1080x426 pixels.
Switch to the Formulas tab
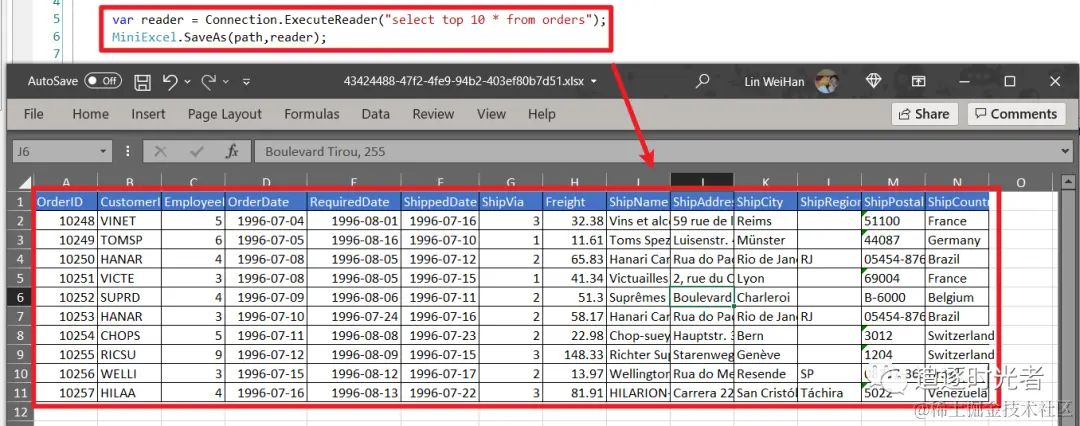pyautogui.click(x=311, y=114)
